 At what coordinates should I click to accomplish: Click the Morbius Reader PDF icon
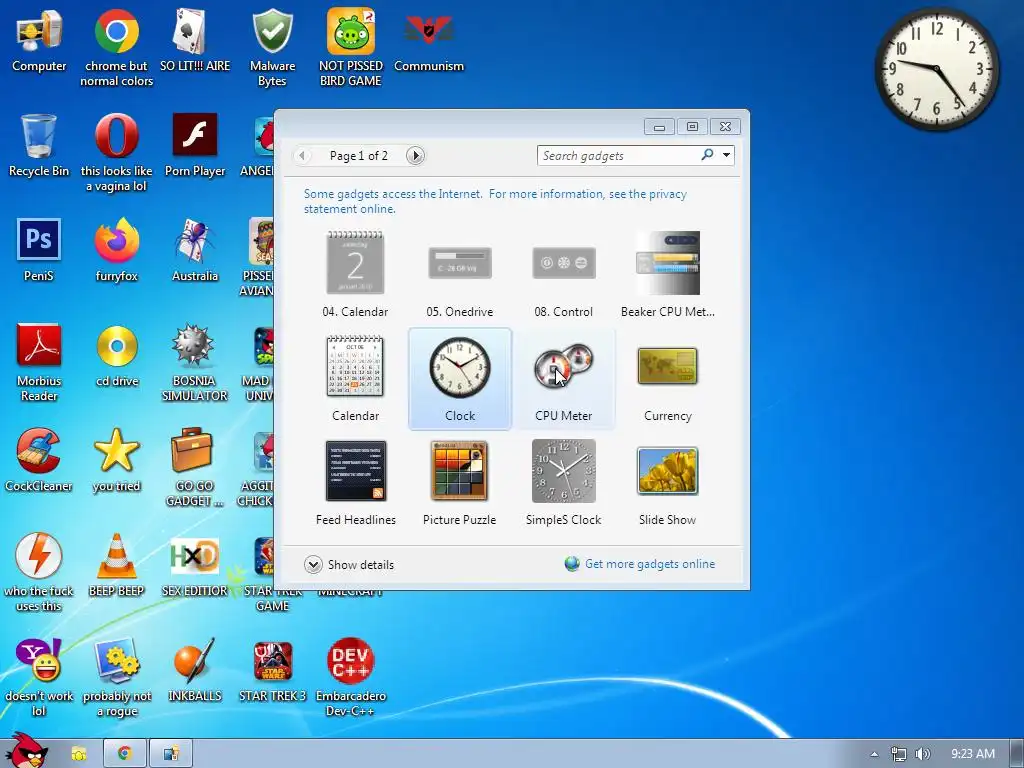click(x=39, y=362)
